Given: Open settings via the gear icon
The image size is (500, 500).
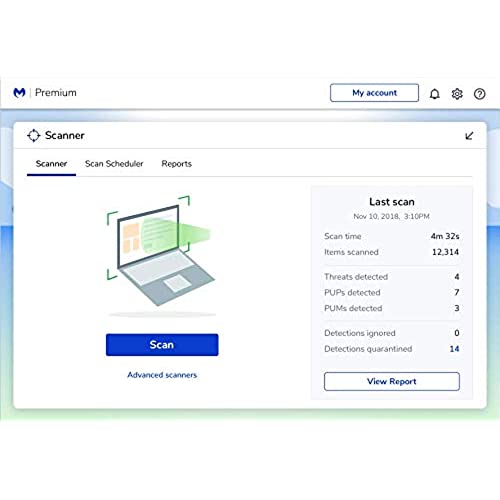Looking at the screenshot, I should [x=457, y=94].
